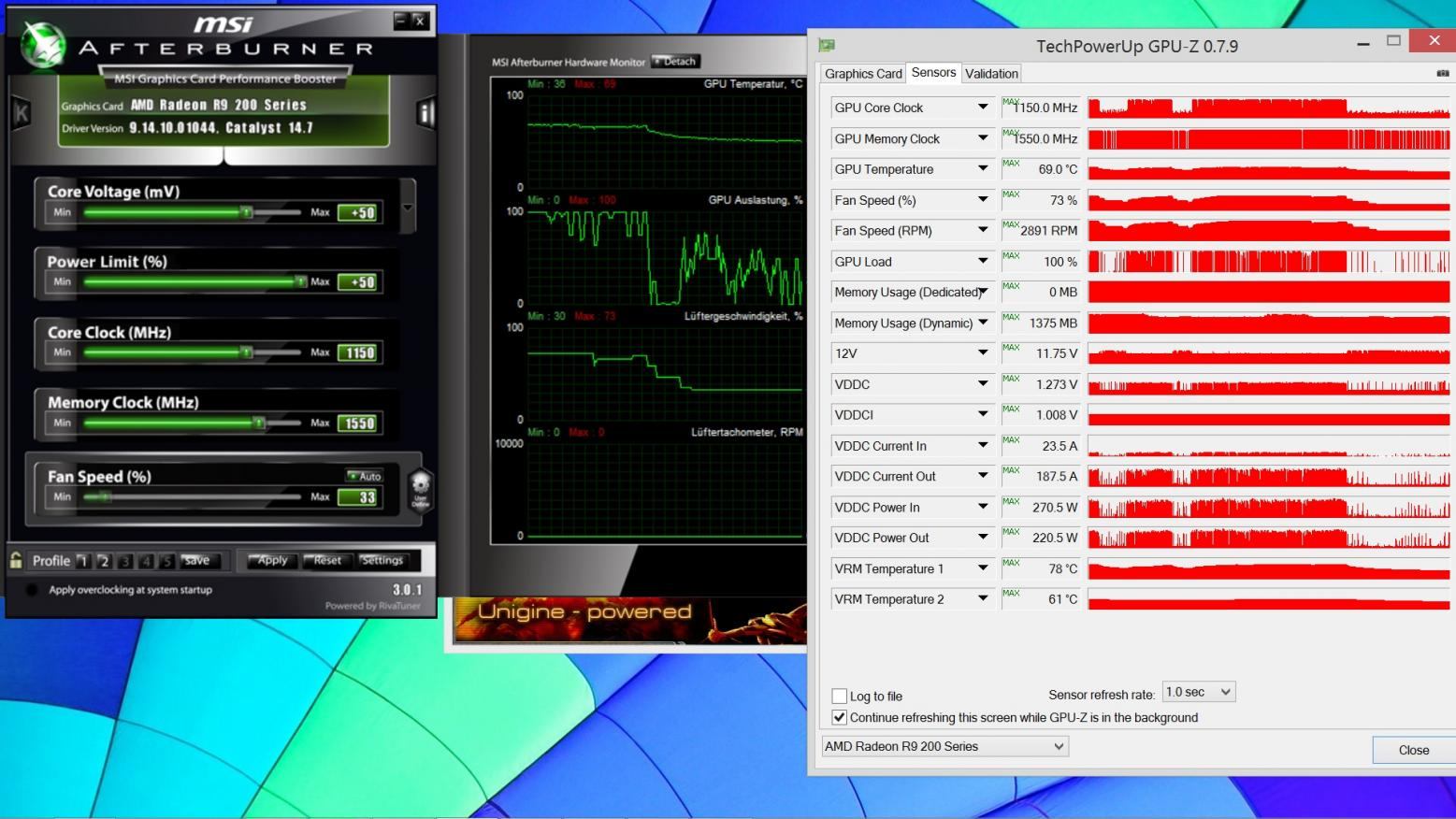Image resolution: width=1456 pixels, height=819 pixels.
Task: Click the User Define fan gear icon
Action: click(420, 489)
